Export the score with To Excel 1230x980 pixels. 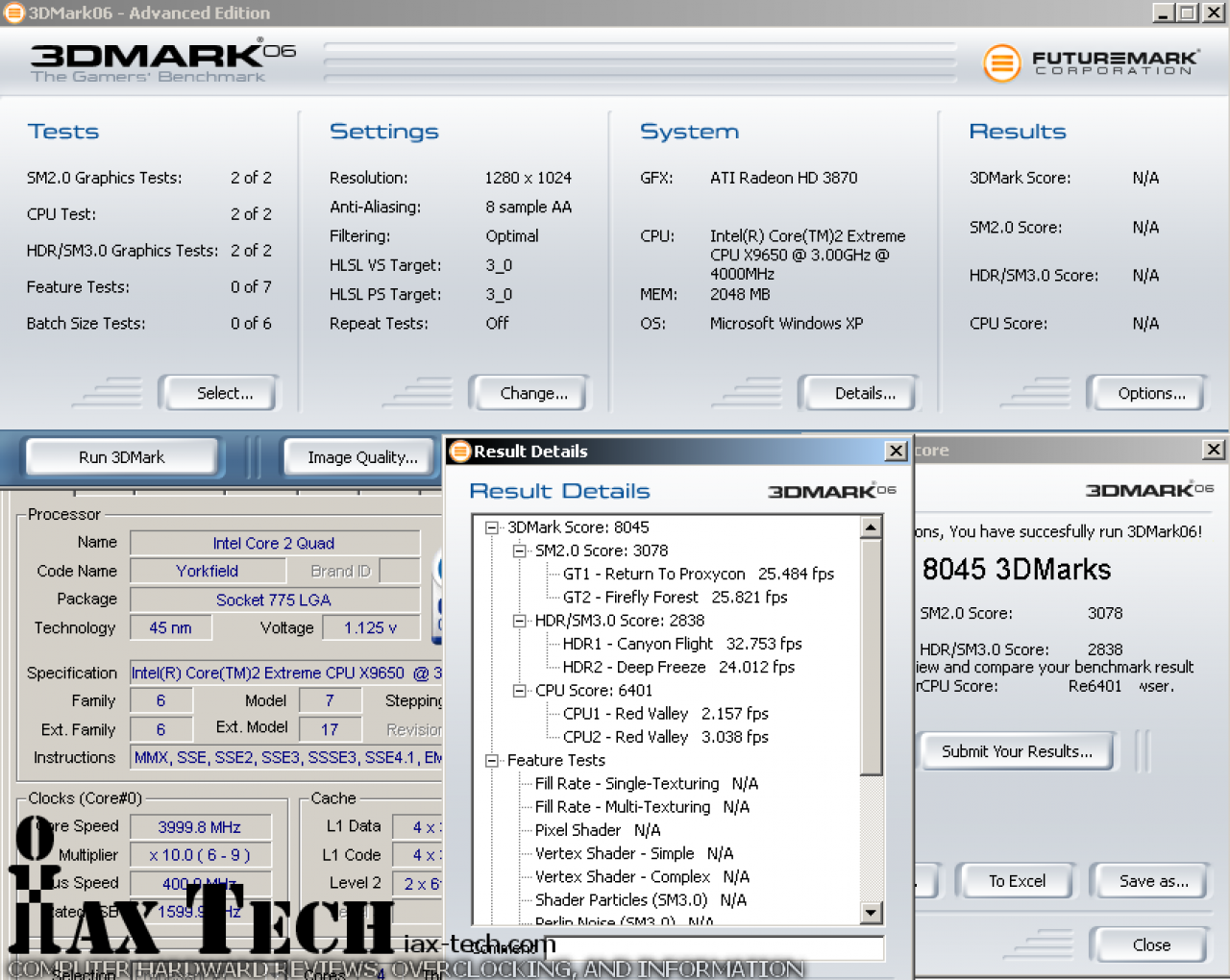tap(1017, 881)
